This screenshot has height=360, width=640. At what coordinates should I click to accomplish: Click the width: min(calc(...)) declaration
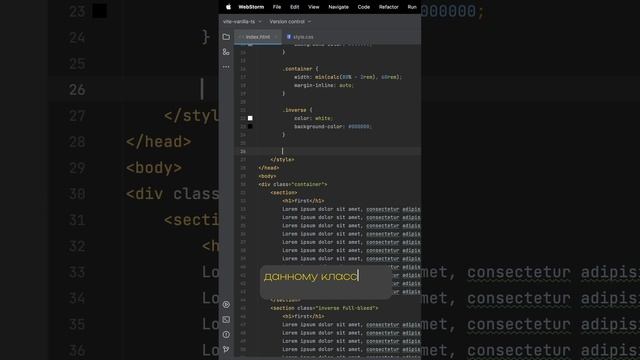pos(348,77)
